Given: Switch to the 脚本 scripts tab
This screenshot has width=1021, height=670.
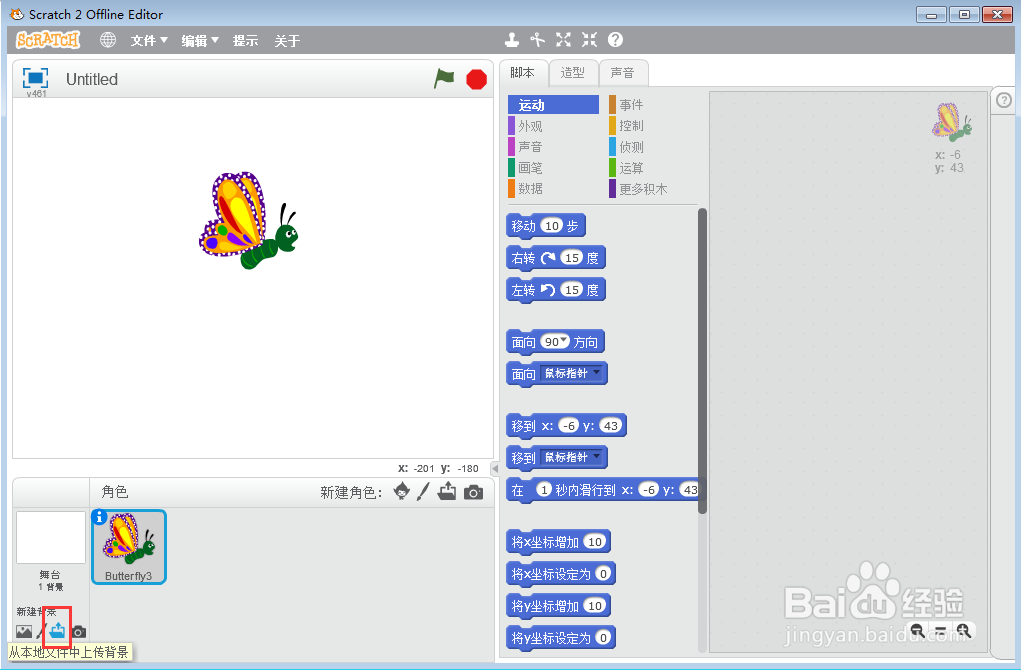Looking at the screenshot, I should (x=523, y=73).
